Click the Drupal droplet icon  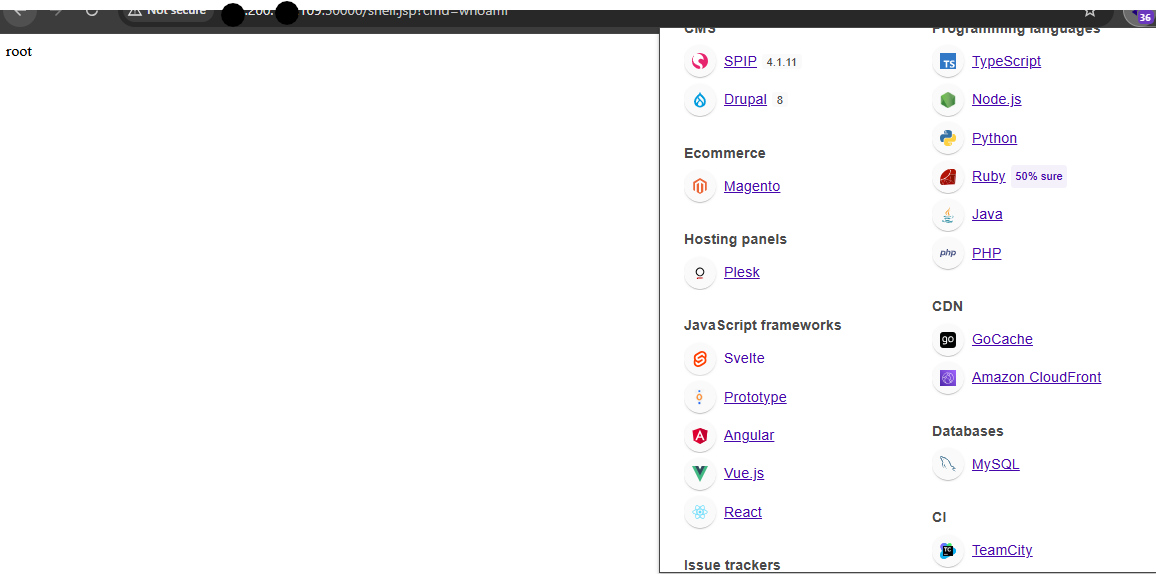[700, 100]
